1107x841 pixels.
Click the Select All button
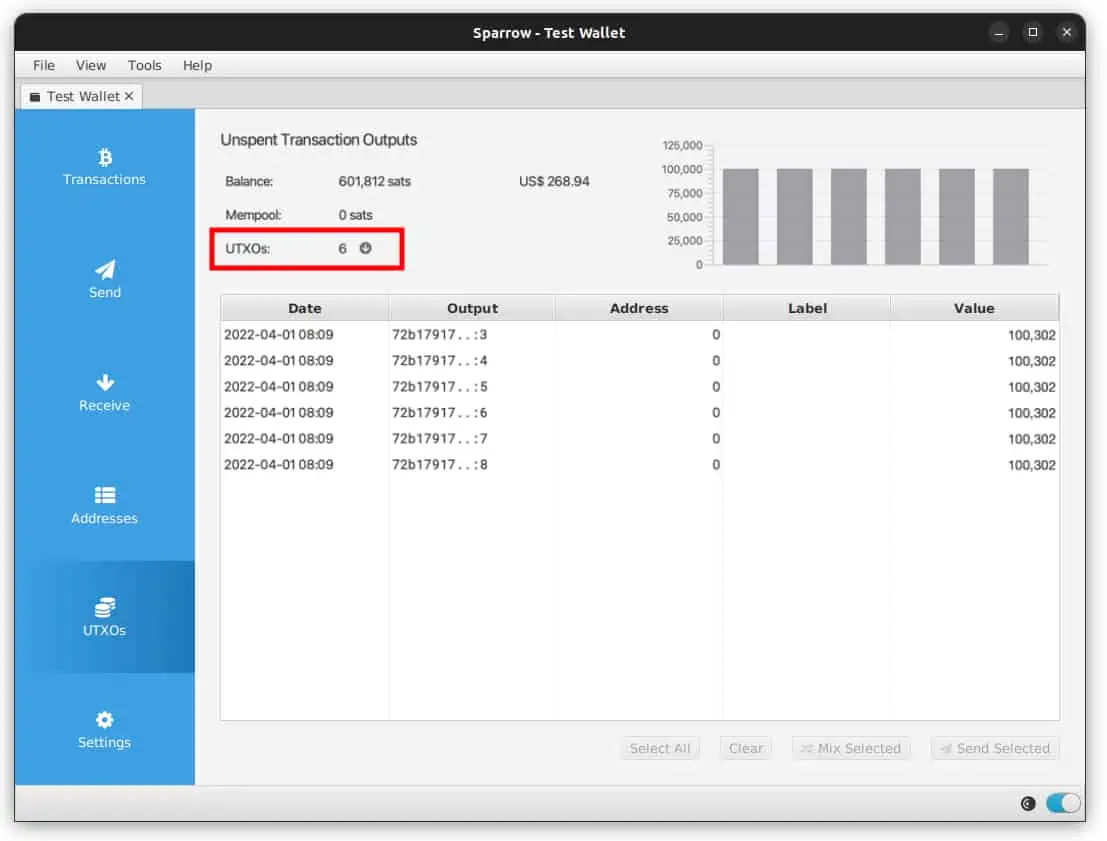(x=660, y=748)
